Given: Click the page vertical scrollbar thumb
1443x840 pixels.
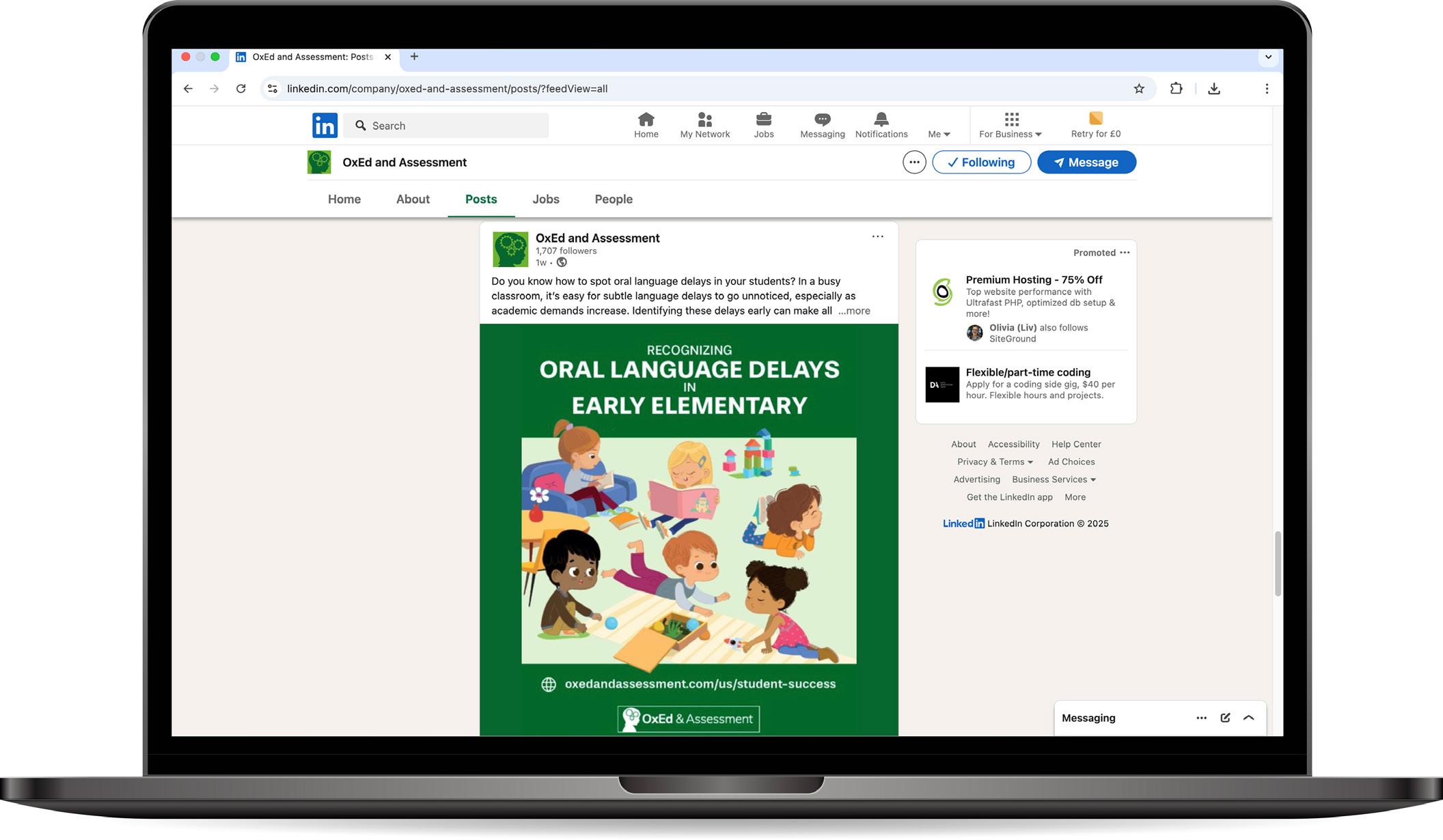Looking at the screenshot, I should pos(1277,563).
